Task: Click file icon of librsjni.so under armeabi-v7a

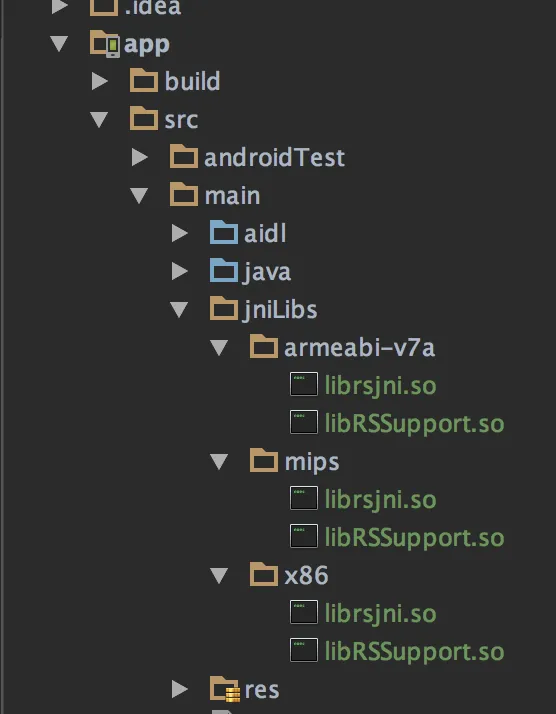Action: click(304, 384)
